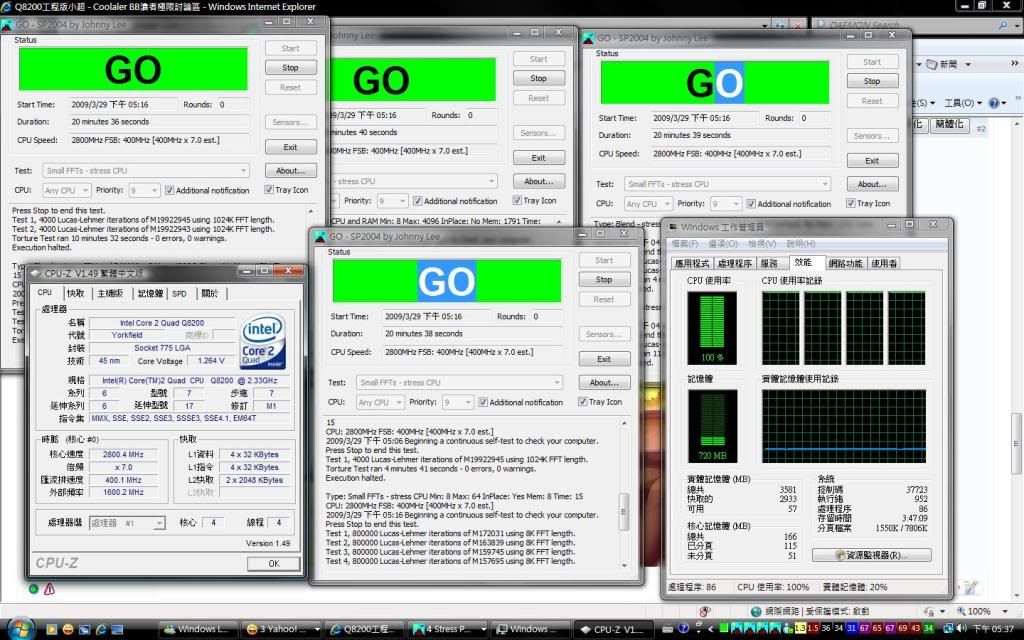
Task: Click Exit in the 39-seconds SP2004 window
Action: coord(872,161)
